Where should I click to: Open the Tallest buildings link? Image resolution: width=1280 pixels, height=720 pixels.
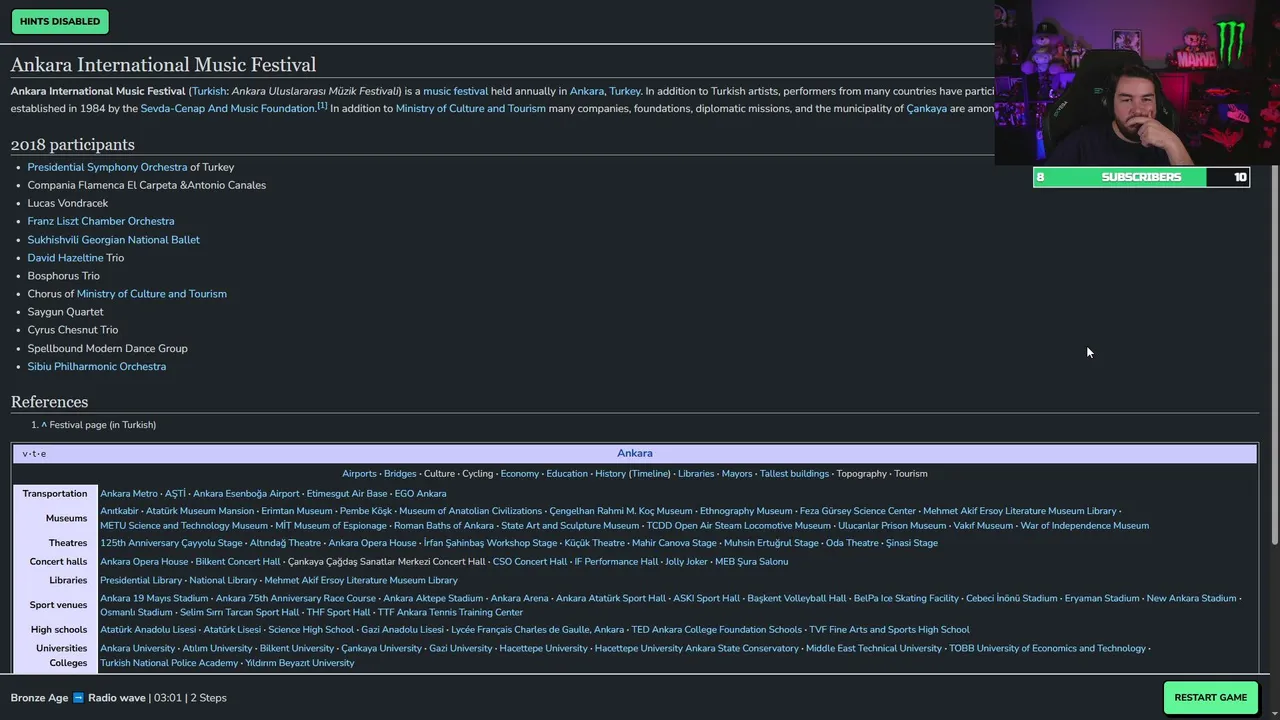[x=794, y=474]
